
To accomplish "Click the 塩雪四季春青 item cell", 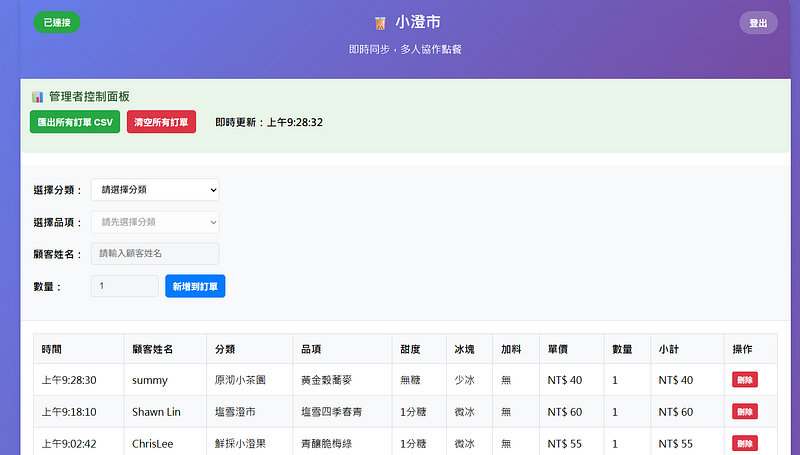I will tap(342, 412).
